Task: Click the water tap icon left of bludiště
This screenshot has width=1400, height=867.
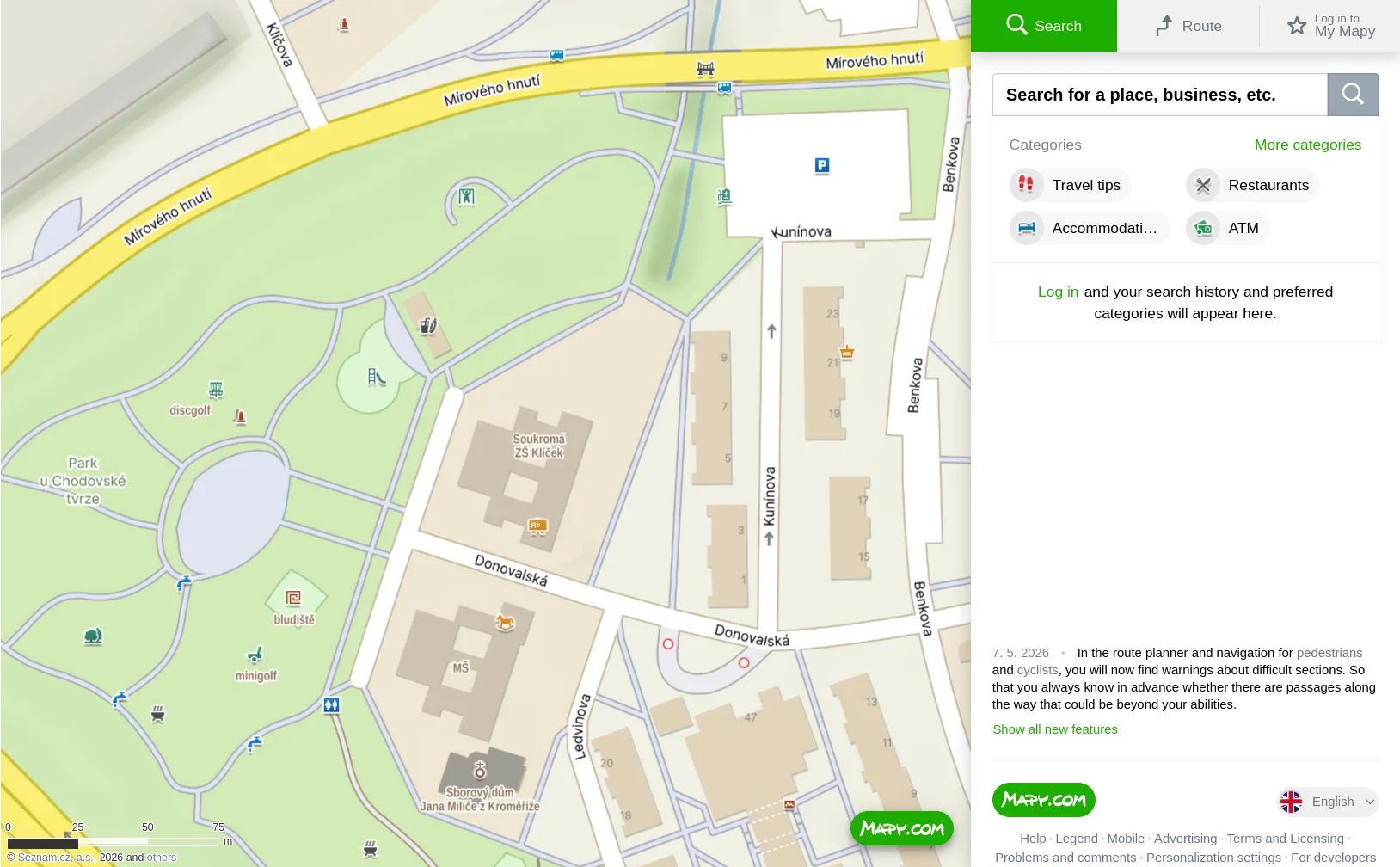Action: (183, 583)
